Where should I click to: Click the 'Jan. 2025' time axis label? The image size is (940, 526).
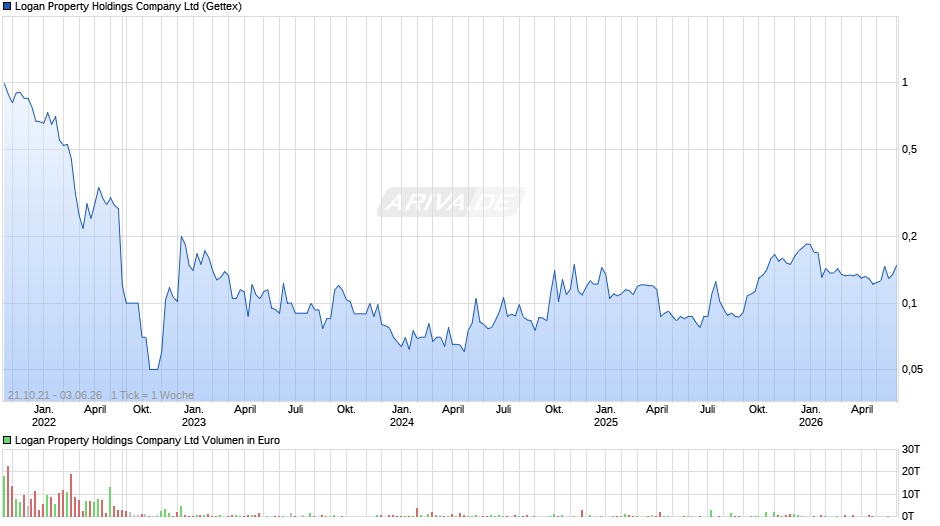point(605,416)
